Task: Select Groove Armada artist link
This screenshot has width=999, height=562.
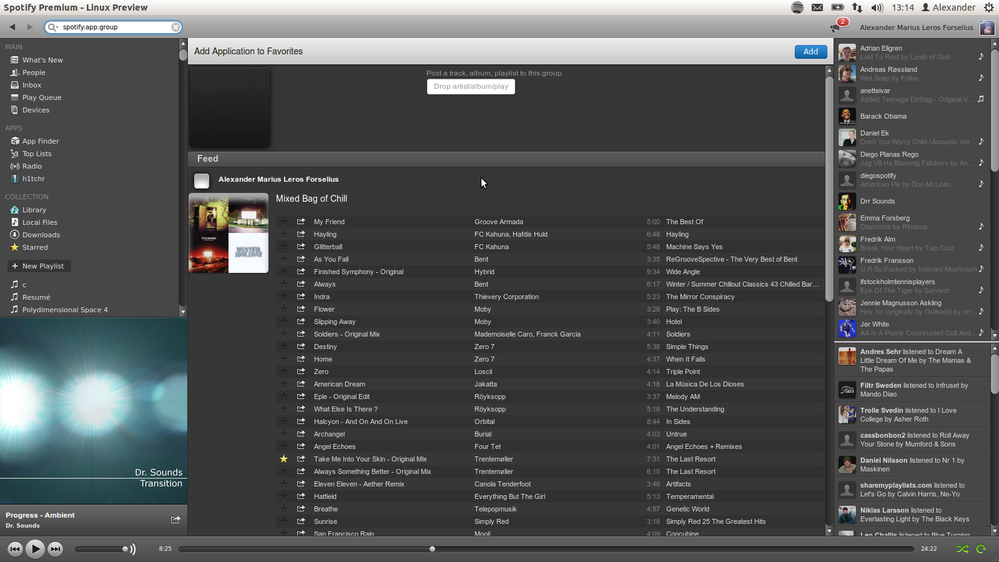Action: [498, 222]
